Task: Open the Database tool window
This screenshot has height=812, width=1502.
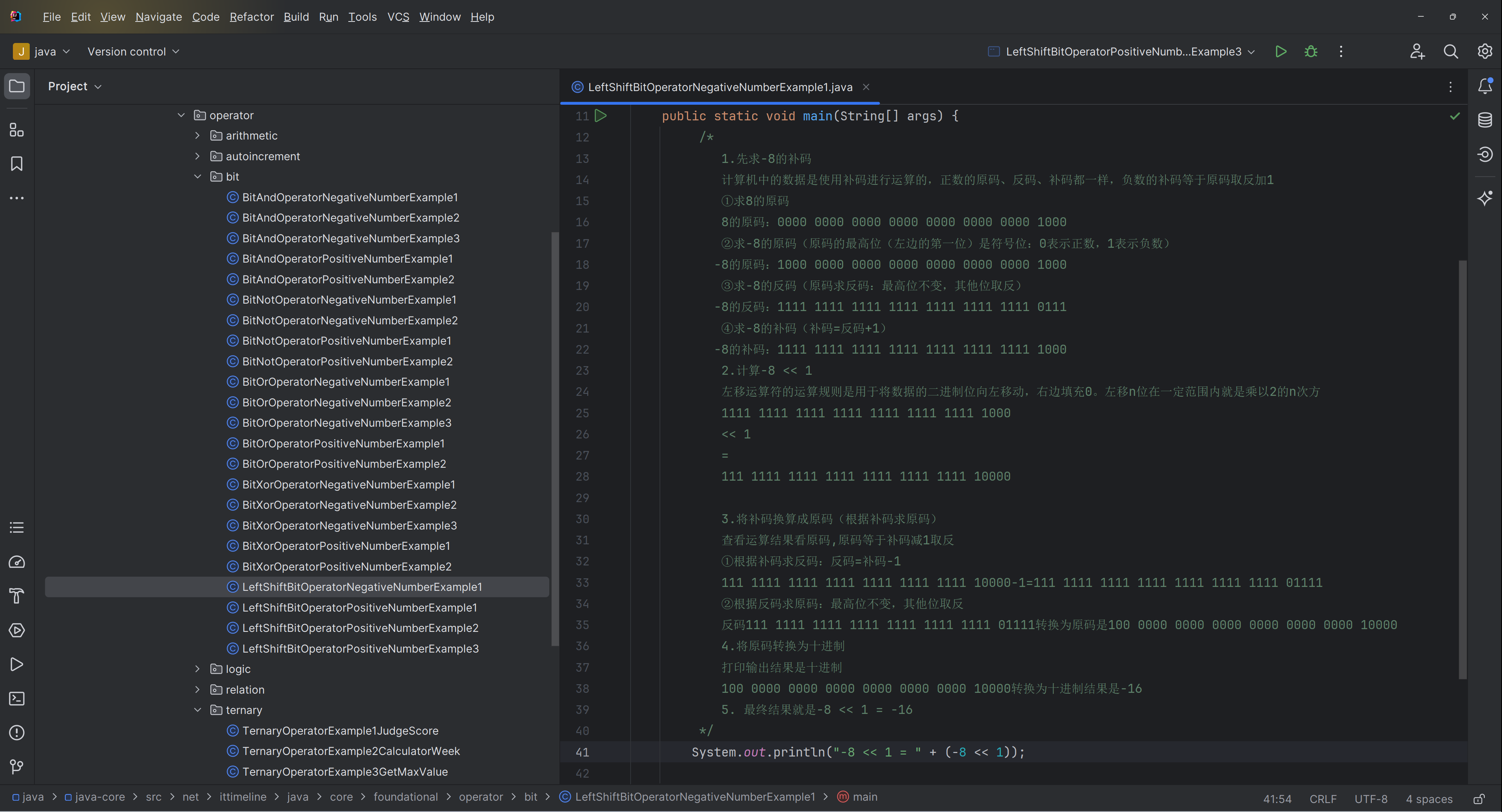Action: pyautogui.click(x=1484, y=120)
